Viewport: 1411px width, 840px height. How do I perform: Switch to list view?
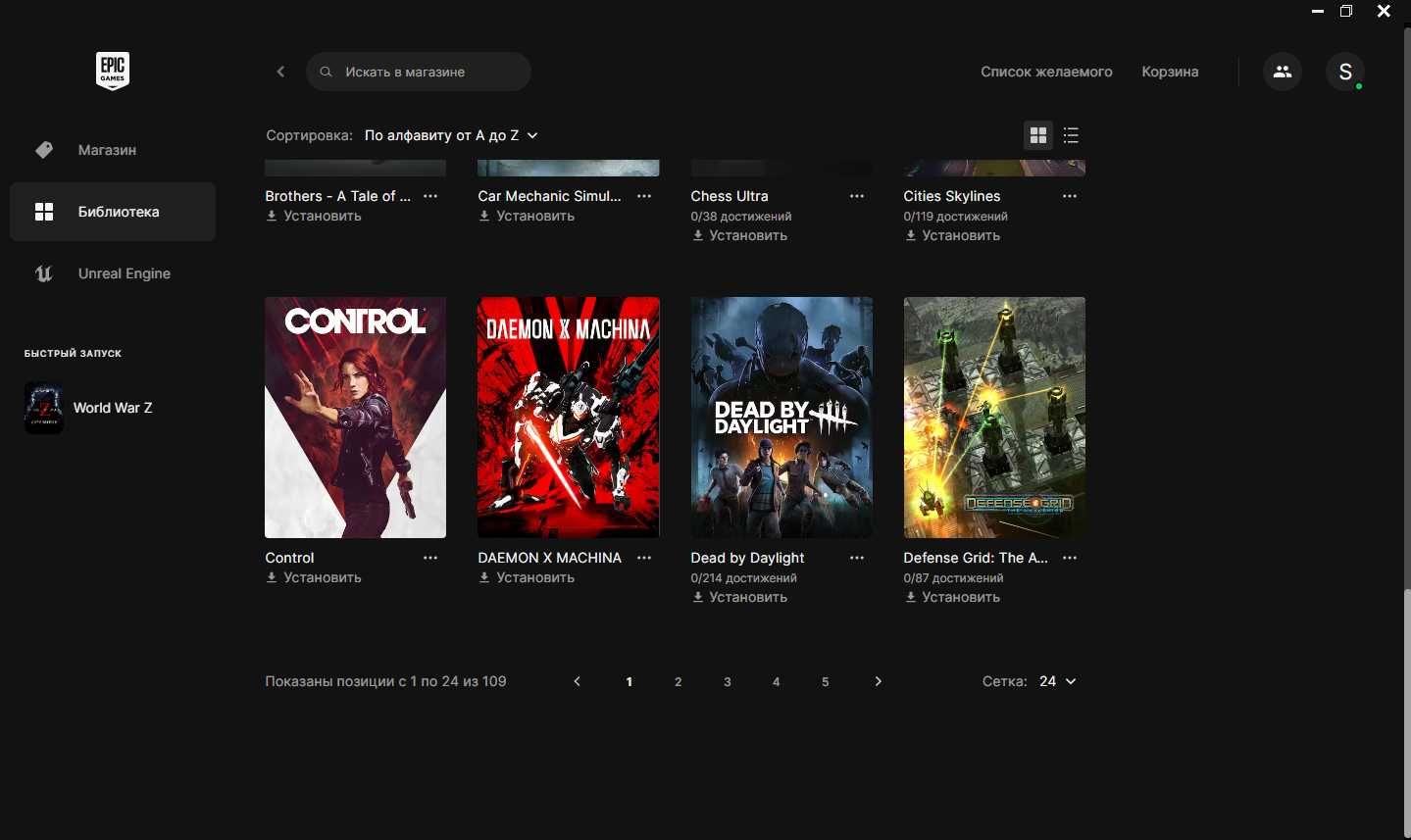pyautogui.click(x=1071, y=135)
